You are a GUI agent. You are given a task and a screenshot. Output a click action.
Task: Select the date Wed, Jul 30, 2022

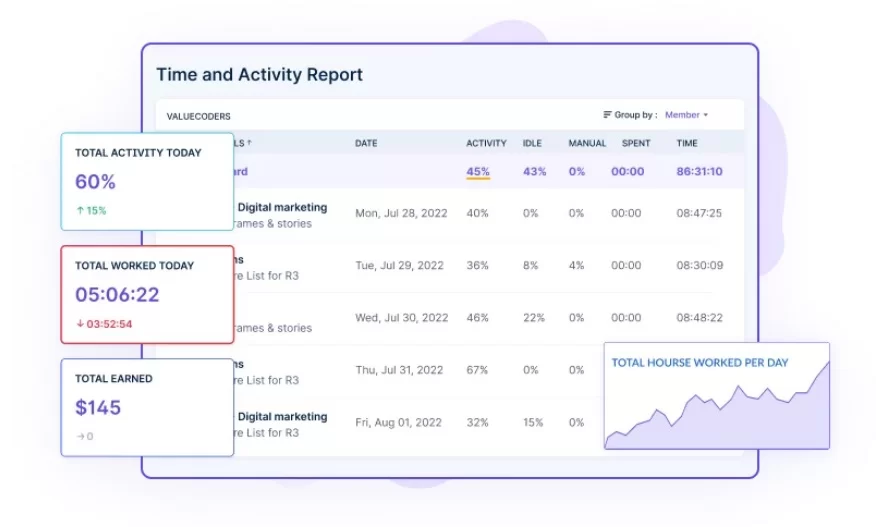(401, 317)
